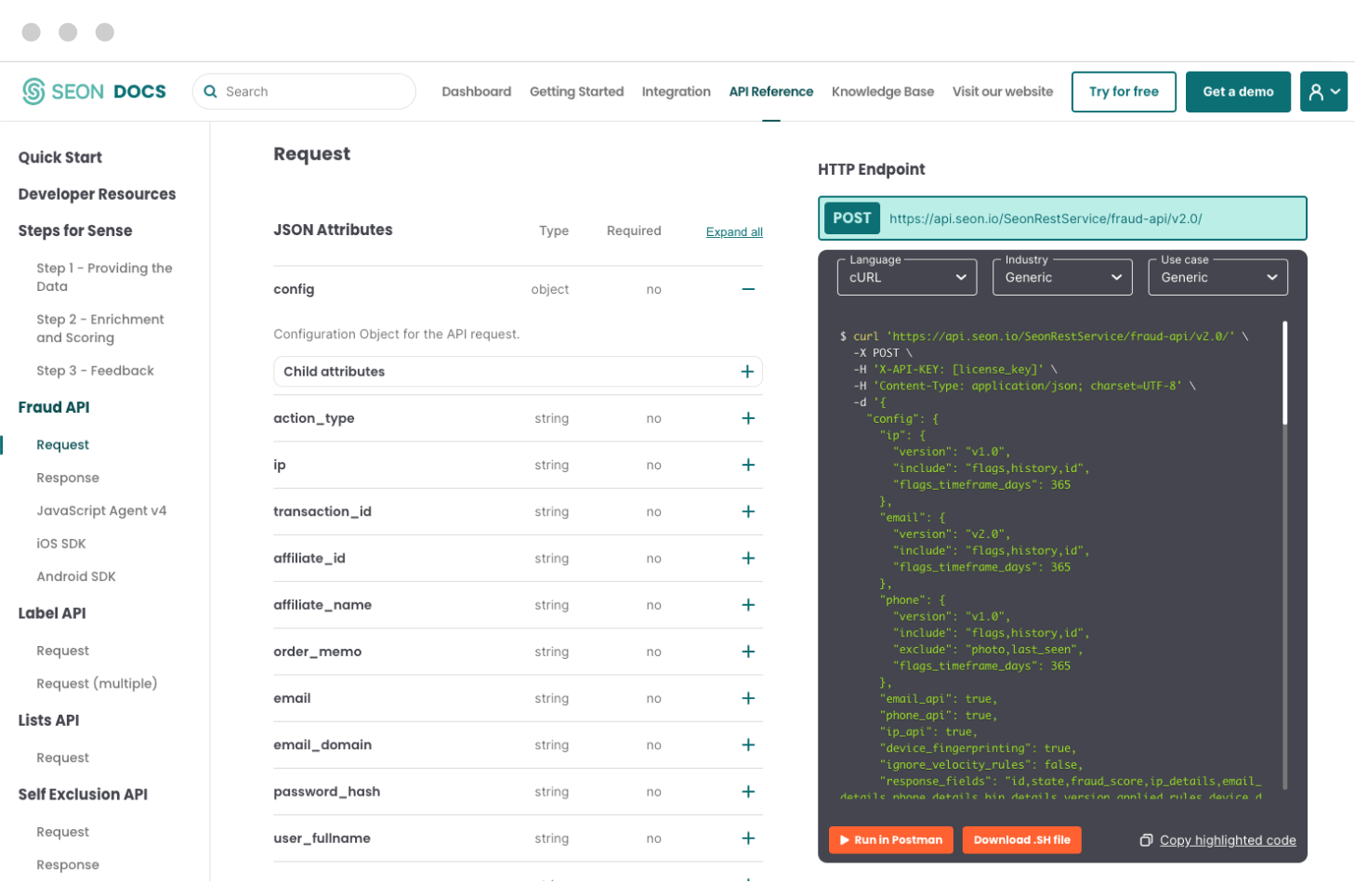Open the user account icon menu
This screenshot has width=1355, height=896.
1323,91
